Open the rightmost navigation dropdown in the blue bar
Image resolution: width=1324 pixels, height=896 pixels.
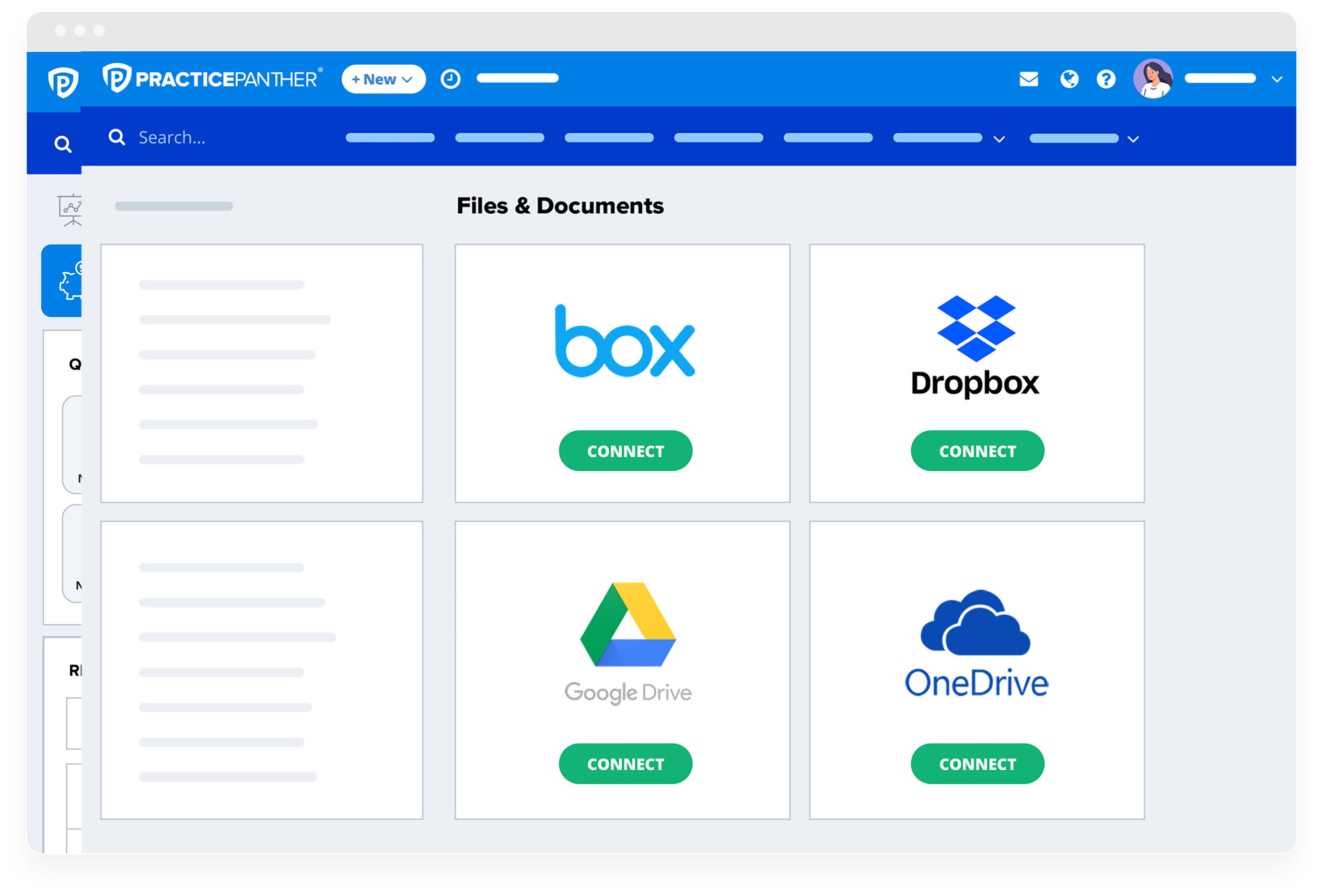tap(1133, 139)
